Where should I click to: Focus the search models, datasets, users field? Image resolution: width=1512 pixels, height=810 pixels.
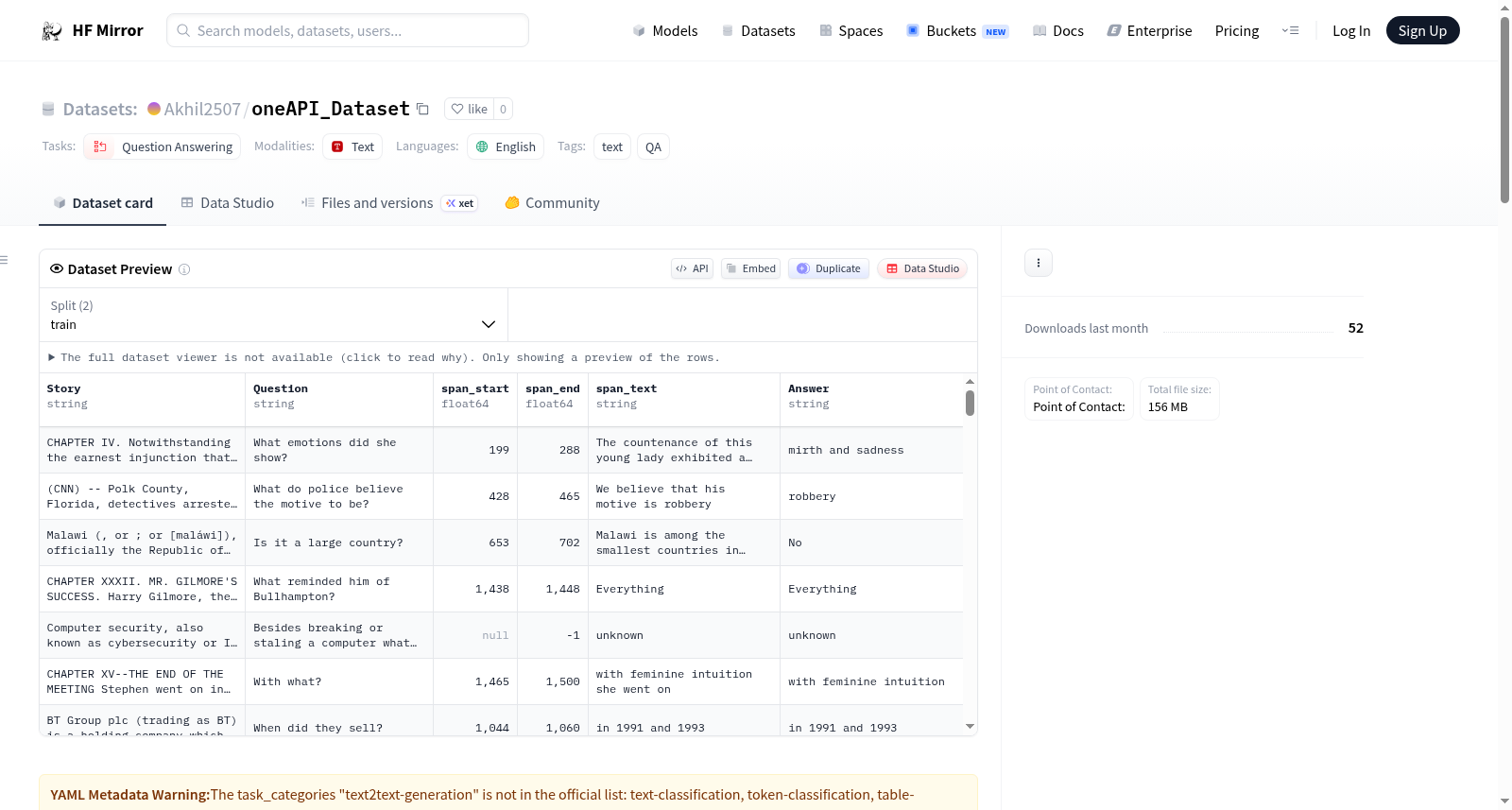click(348, 31)
